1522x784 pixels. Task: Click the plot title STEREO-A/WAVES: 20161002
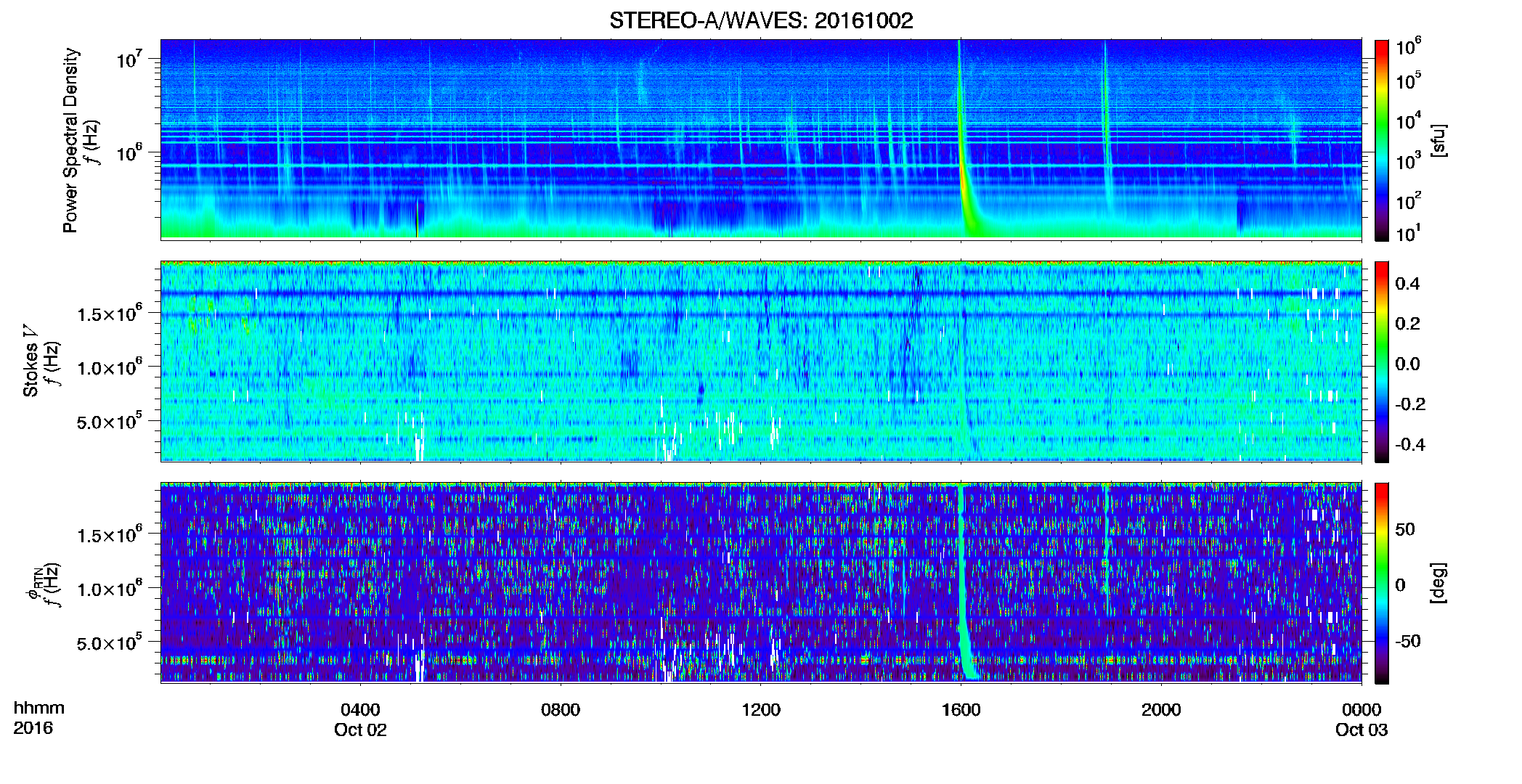761,20
